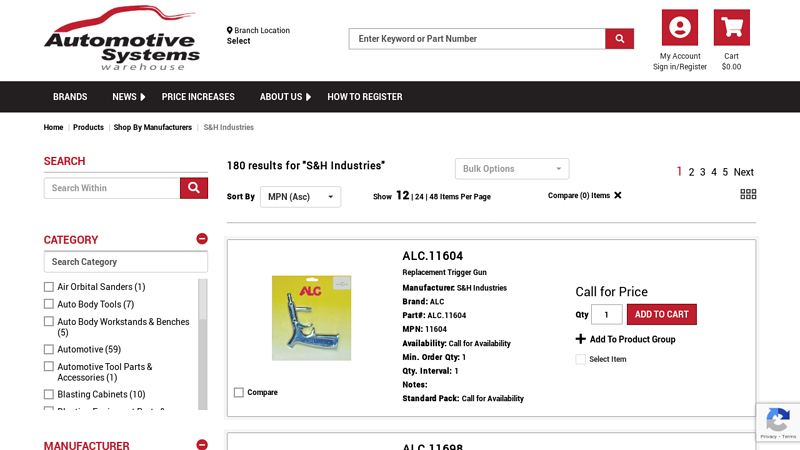
Task: Check the Blasting Cabinets category
Action: click(x=48, y=394)
